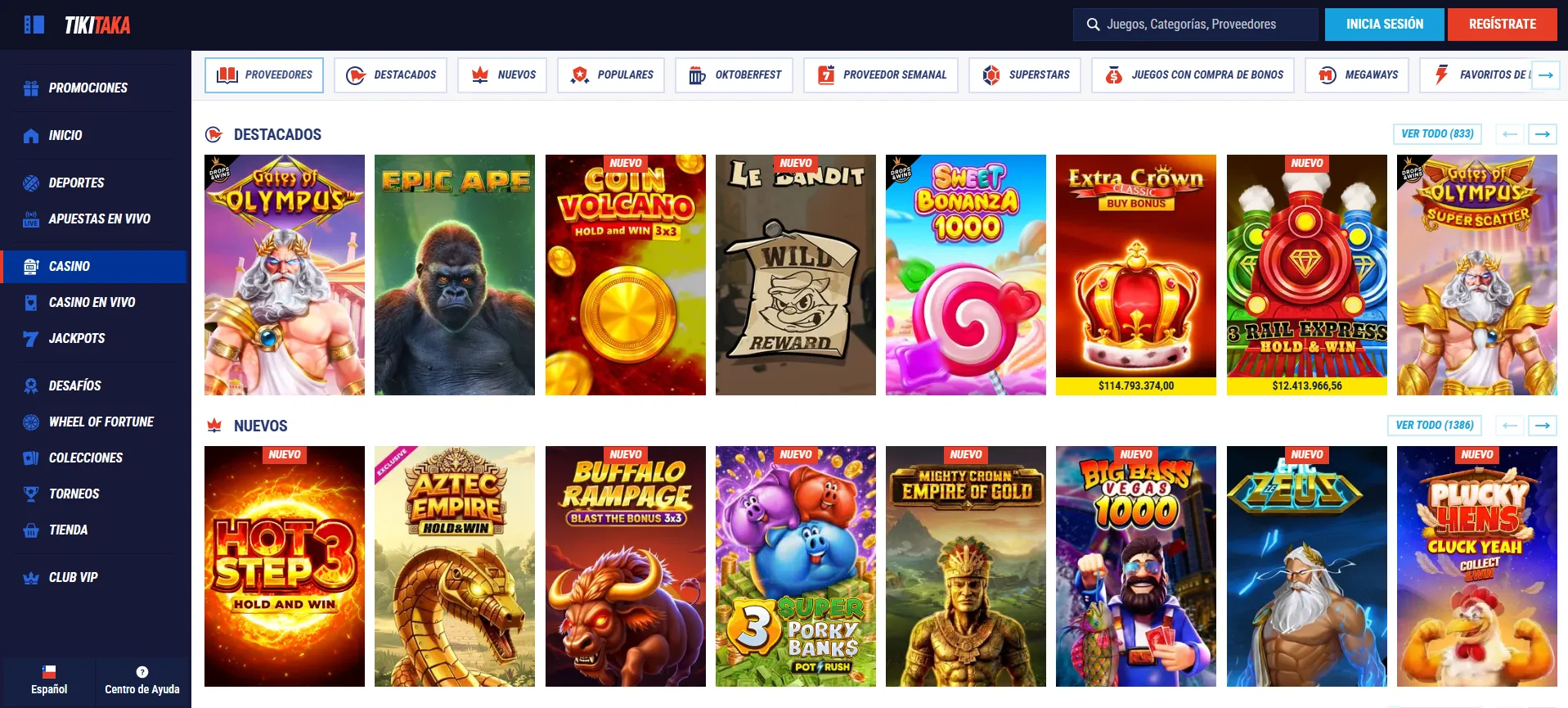Show previous Nuevos games with left arrow

pos(1510,426)
